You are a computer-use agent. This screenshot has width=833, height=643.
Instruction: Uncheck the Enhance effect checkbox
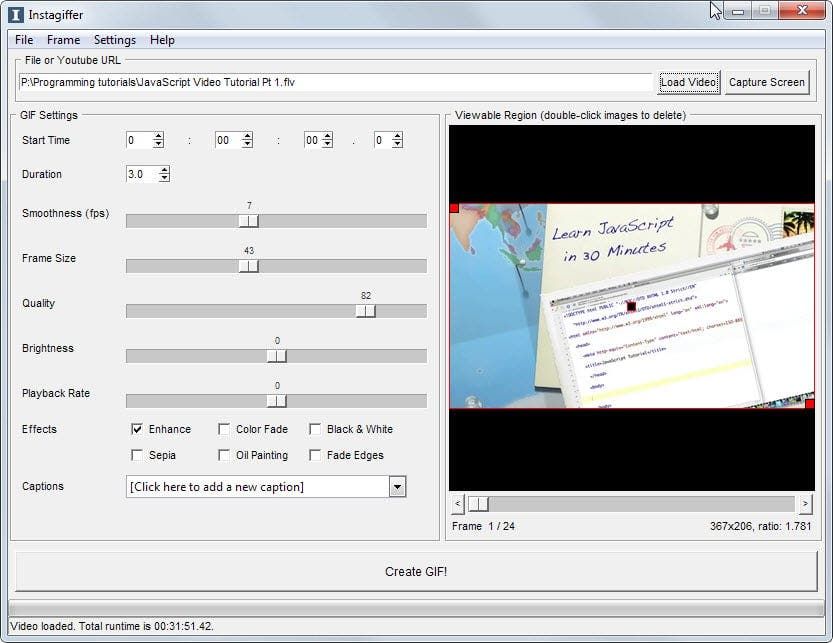pyautogui.click(x=137, y=429)
